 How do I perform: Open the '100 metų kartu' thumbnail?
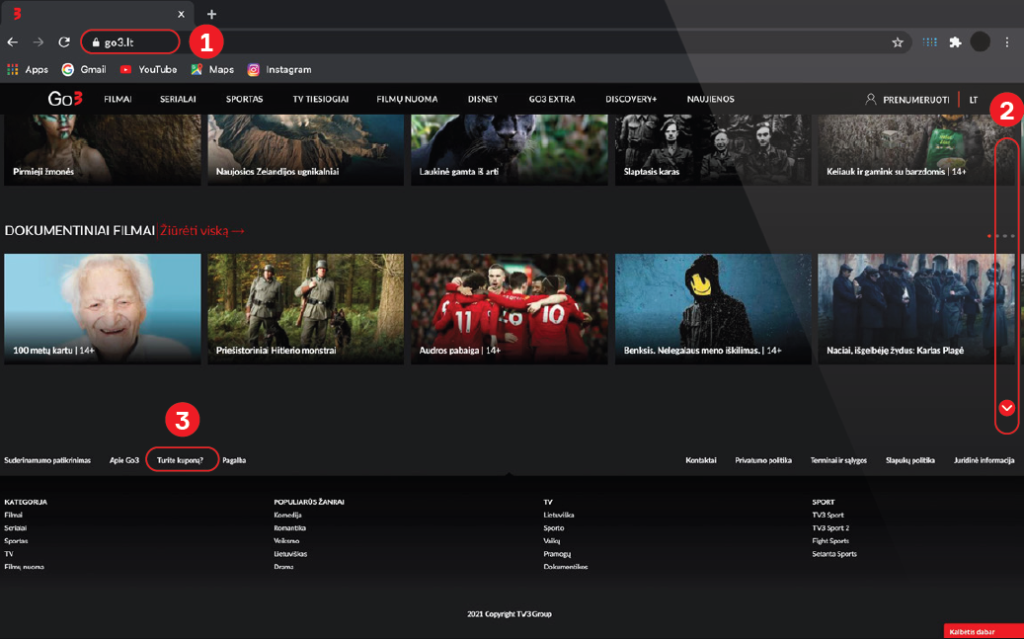tap(102, 308)
